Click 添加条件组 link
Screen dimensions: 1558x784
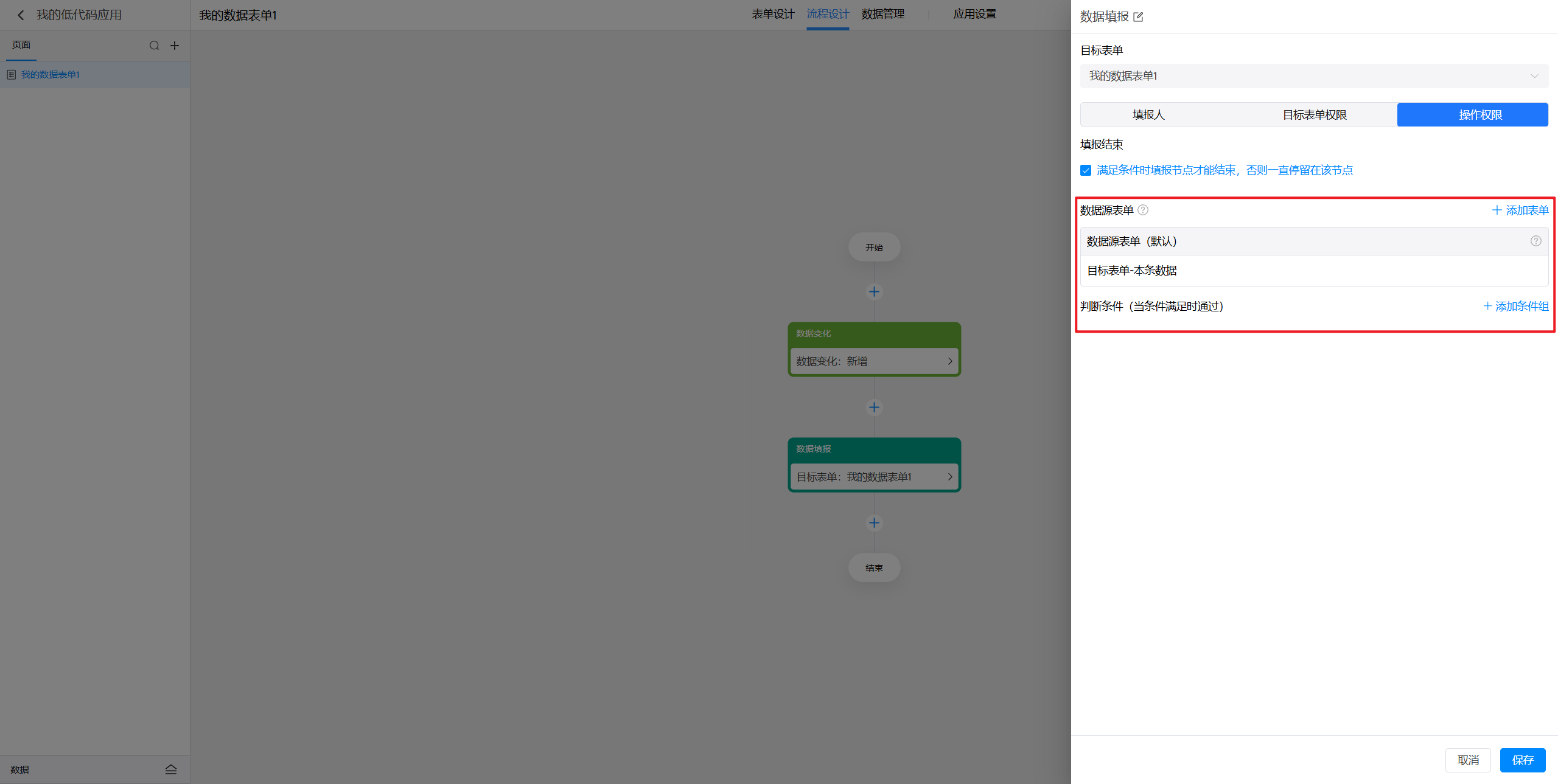[x=1515, y=307]
